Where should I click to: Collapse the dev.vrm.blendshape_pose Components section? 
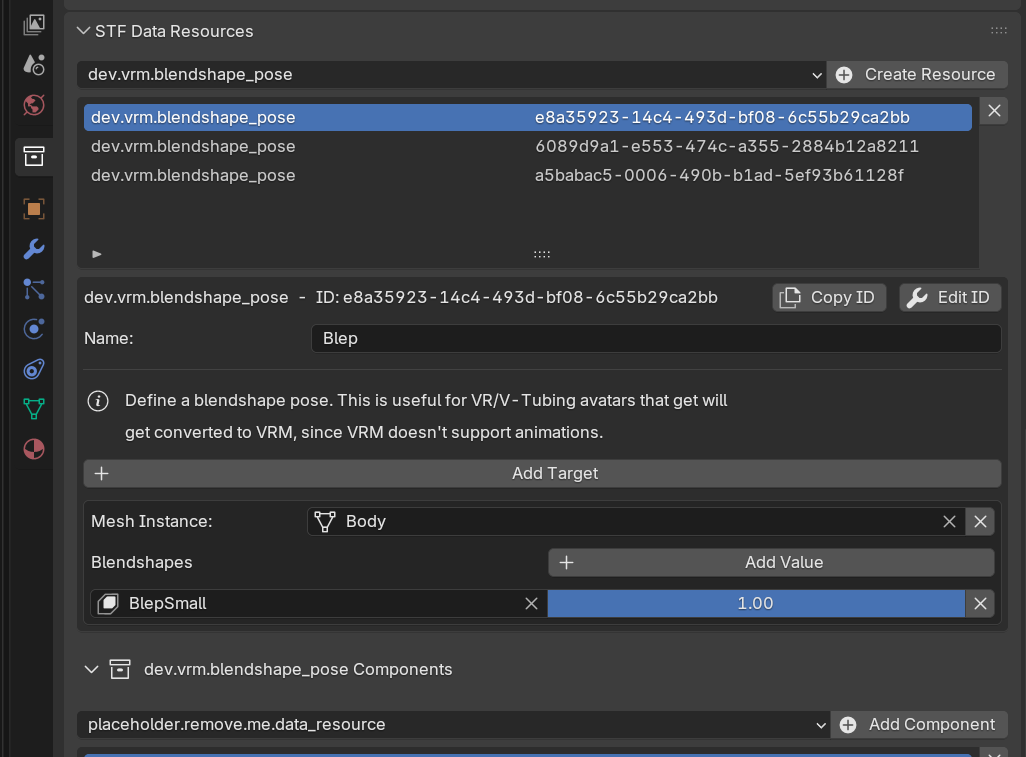(x=92, y=669)
